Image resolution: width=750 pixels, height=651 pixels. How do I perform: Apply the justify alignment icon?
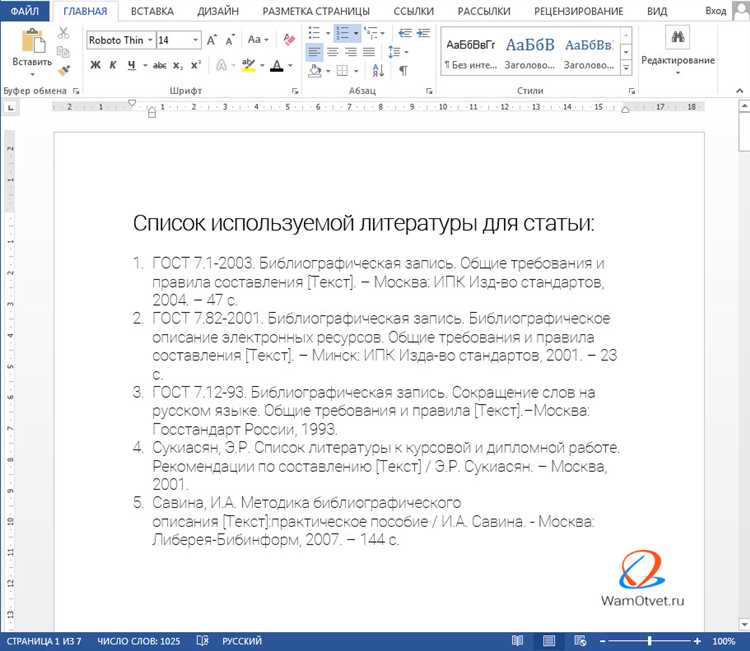point(368,52)
